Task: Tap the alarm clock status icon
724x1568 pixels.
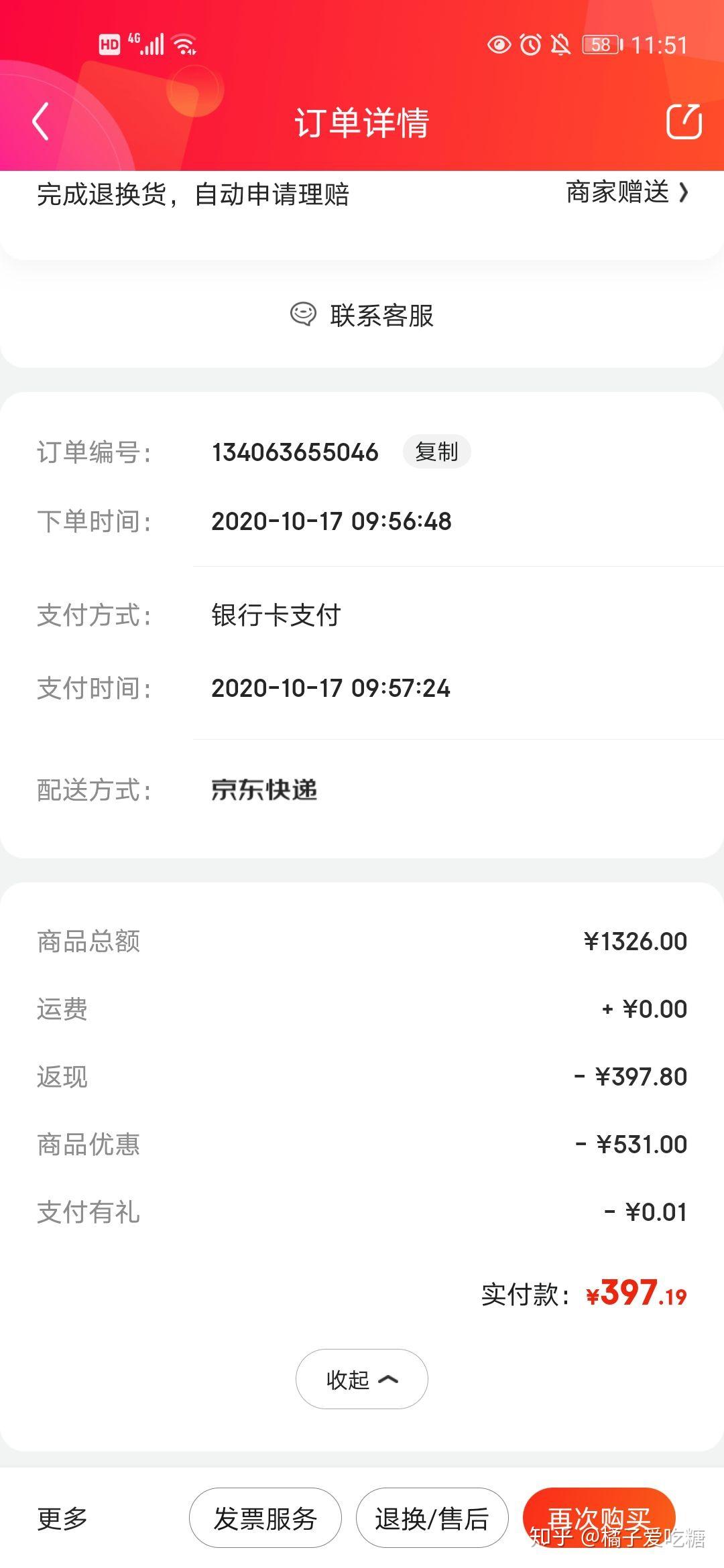Action: coord(531,45)
